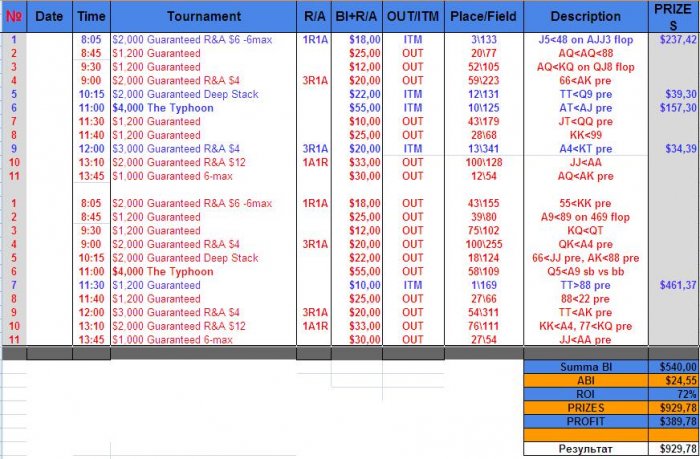The width and height of the screenshot is (700, 459).
Task: Select description AT<AJ pre
Action: pyautogui.click(x=586, y=108)
